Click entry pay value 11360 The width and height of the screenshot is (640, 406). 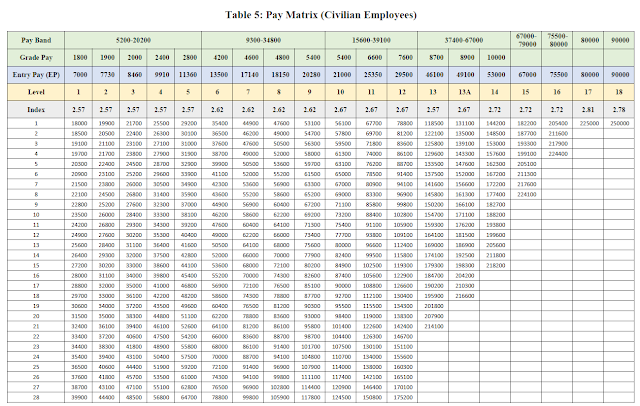point(188,75)
